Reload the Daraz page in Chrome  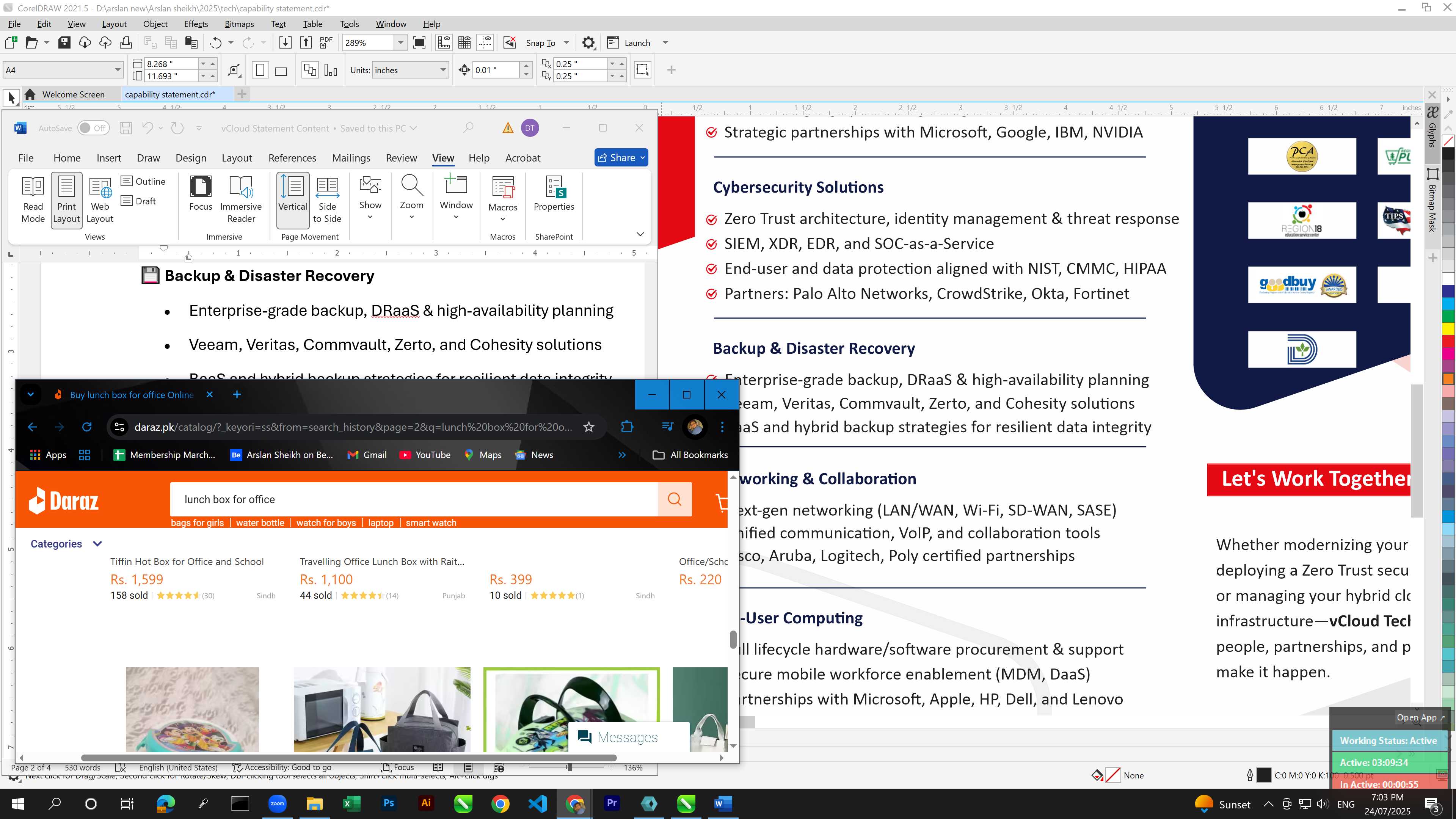[x=86, y=427]
